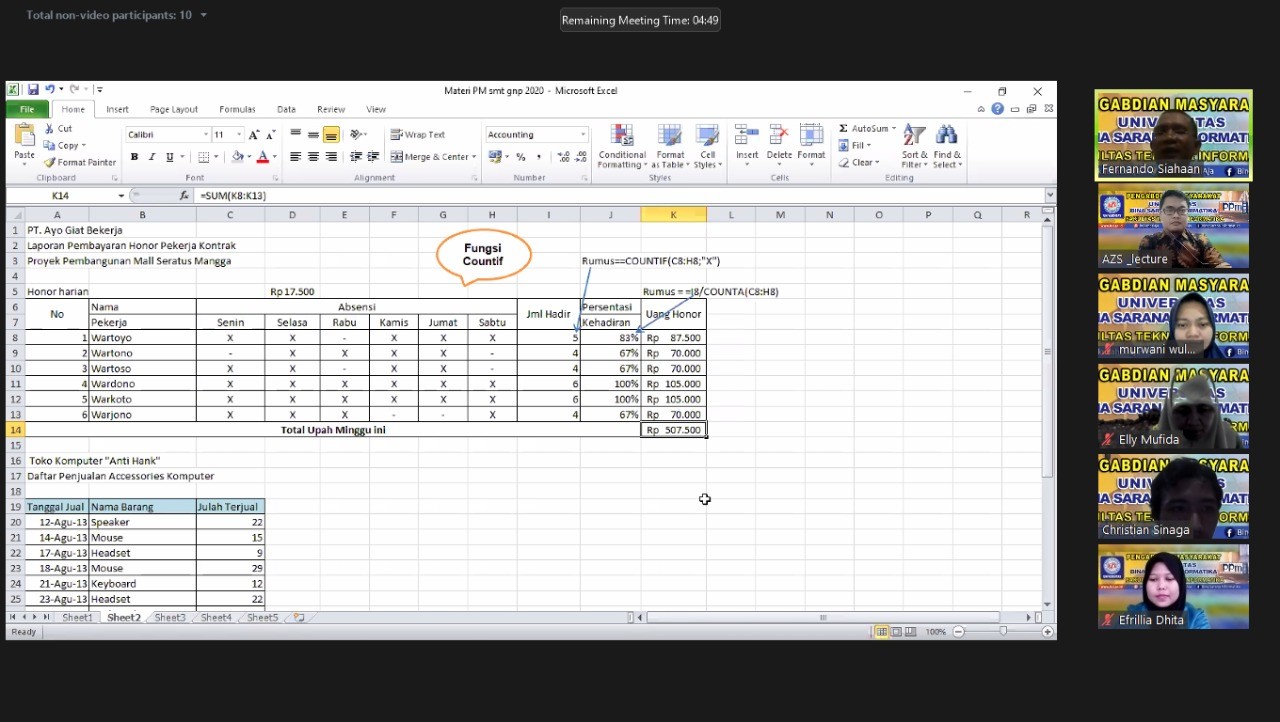Screen dimensions: 1280x722
Task: Zoom in with the plus button
Action: (1047, 632)
